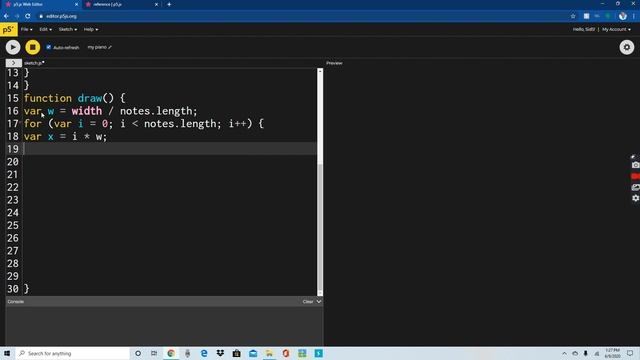The image size is (640, 360).
Task: Click the green circle browser extension icon
Action: click(608, 16)
